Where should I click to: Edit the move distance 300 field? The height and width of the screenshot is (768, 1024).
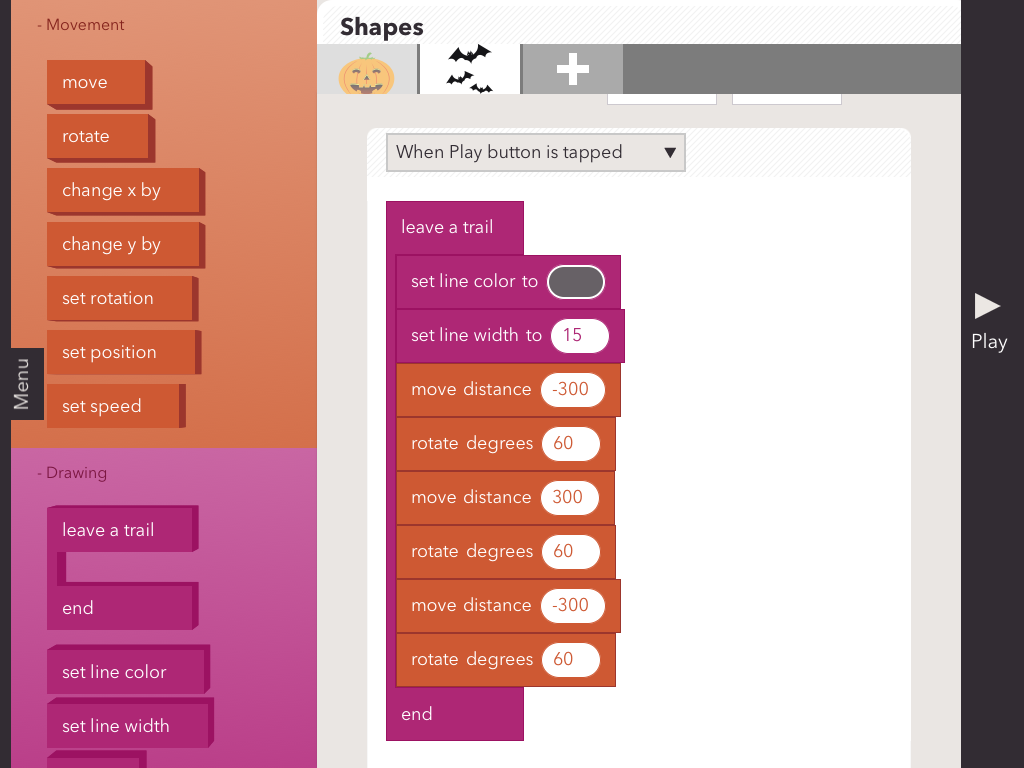coord(570,498)
